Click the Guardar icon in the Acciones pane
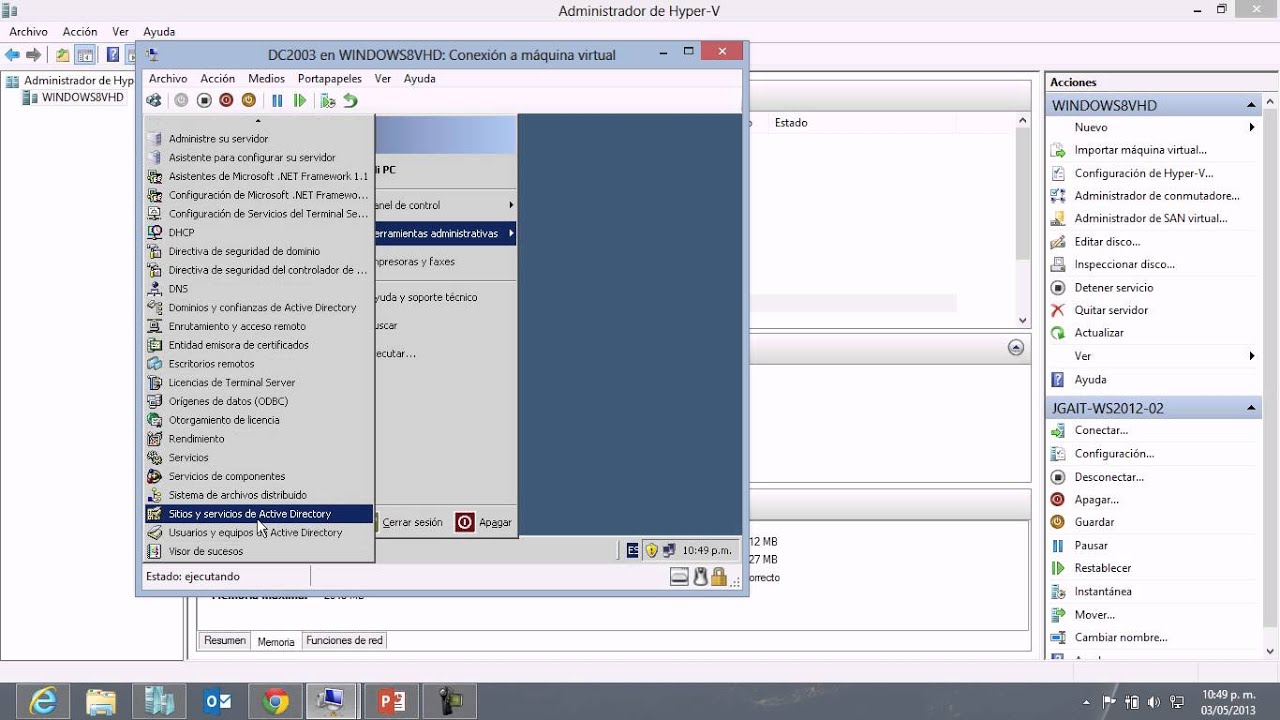The height and width of the screenshot is (720, 1280). 1058,522
